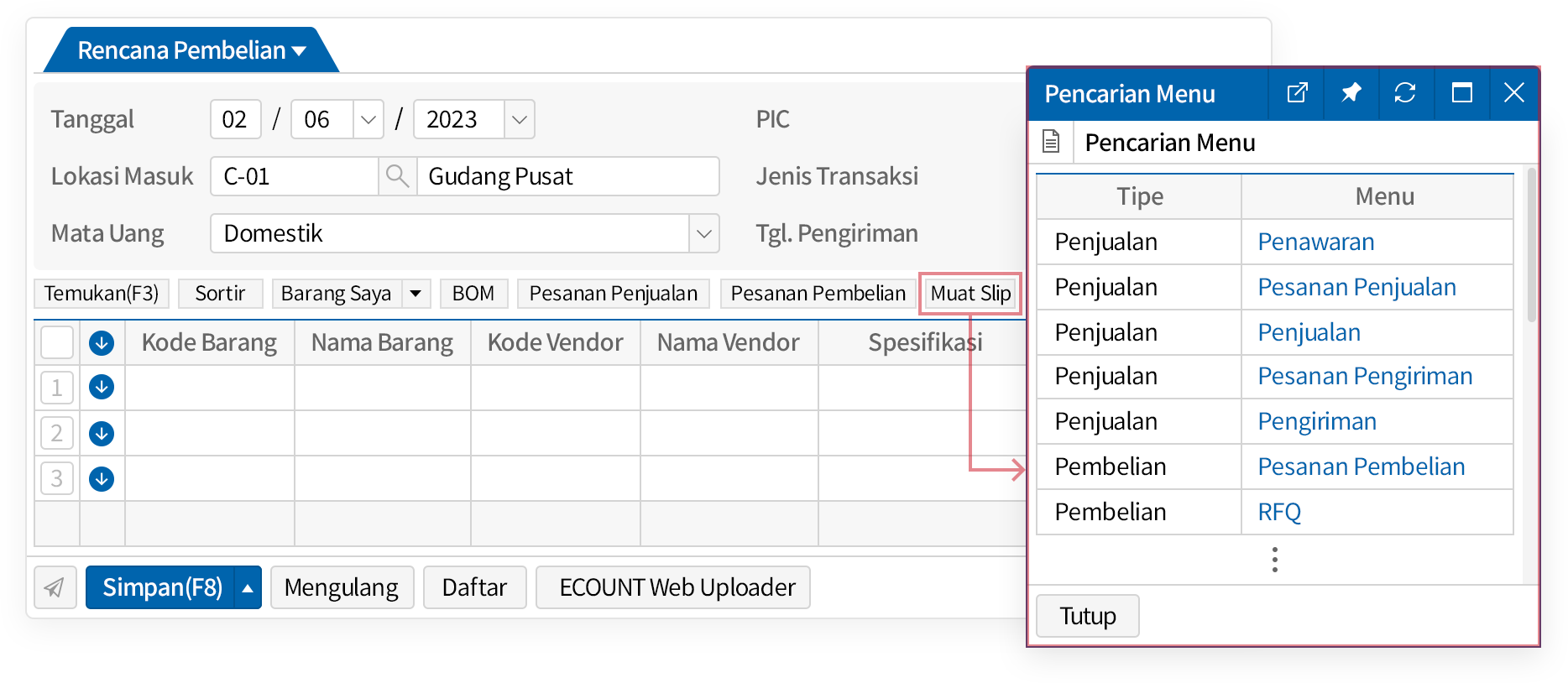Open the Pesanan Pembelian link in menu list
This screenshot has width=1568, height=683.
(x=1361, y=467)
